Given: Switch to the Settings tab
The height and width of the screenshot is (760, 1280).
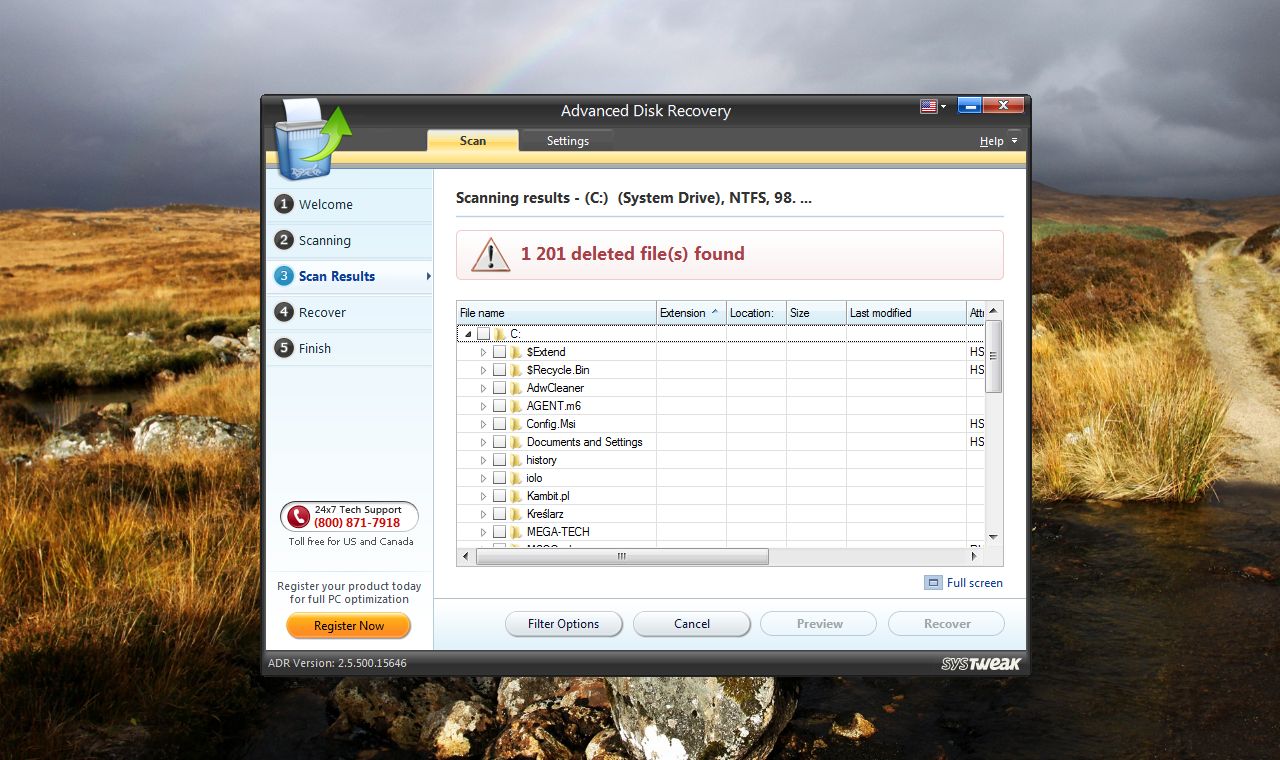Looking at the screenshot, I should point(567,141).
